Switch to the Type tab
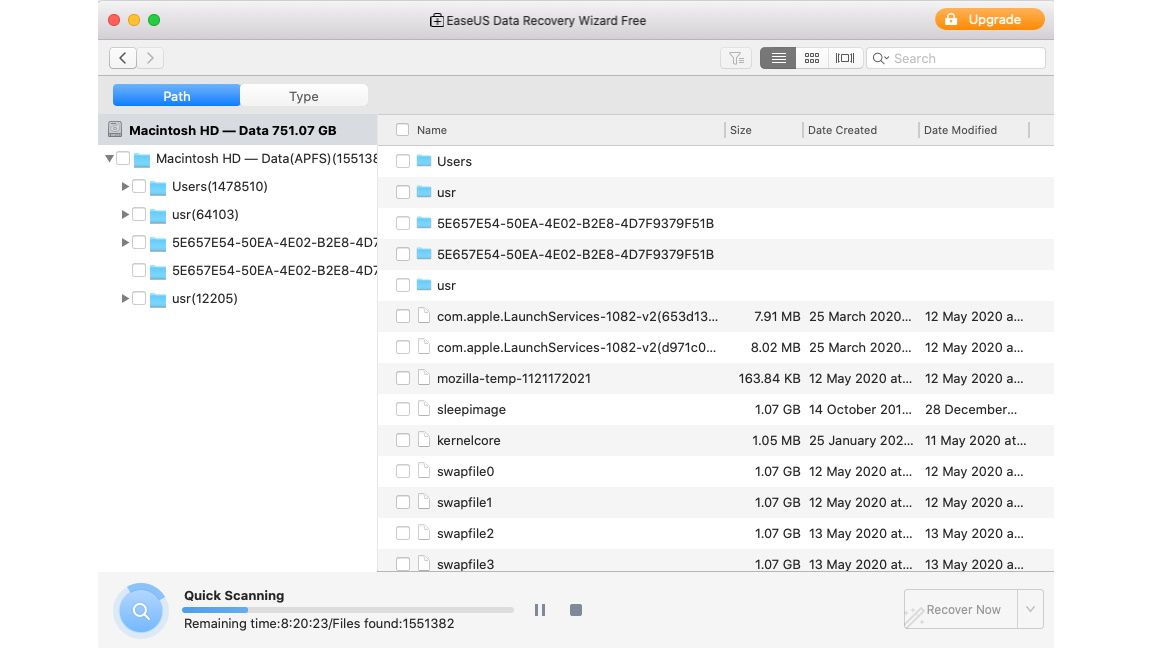This screenshot has width=1152, height=648. pos(304,95)
